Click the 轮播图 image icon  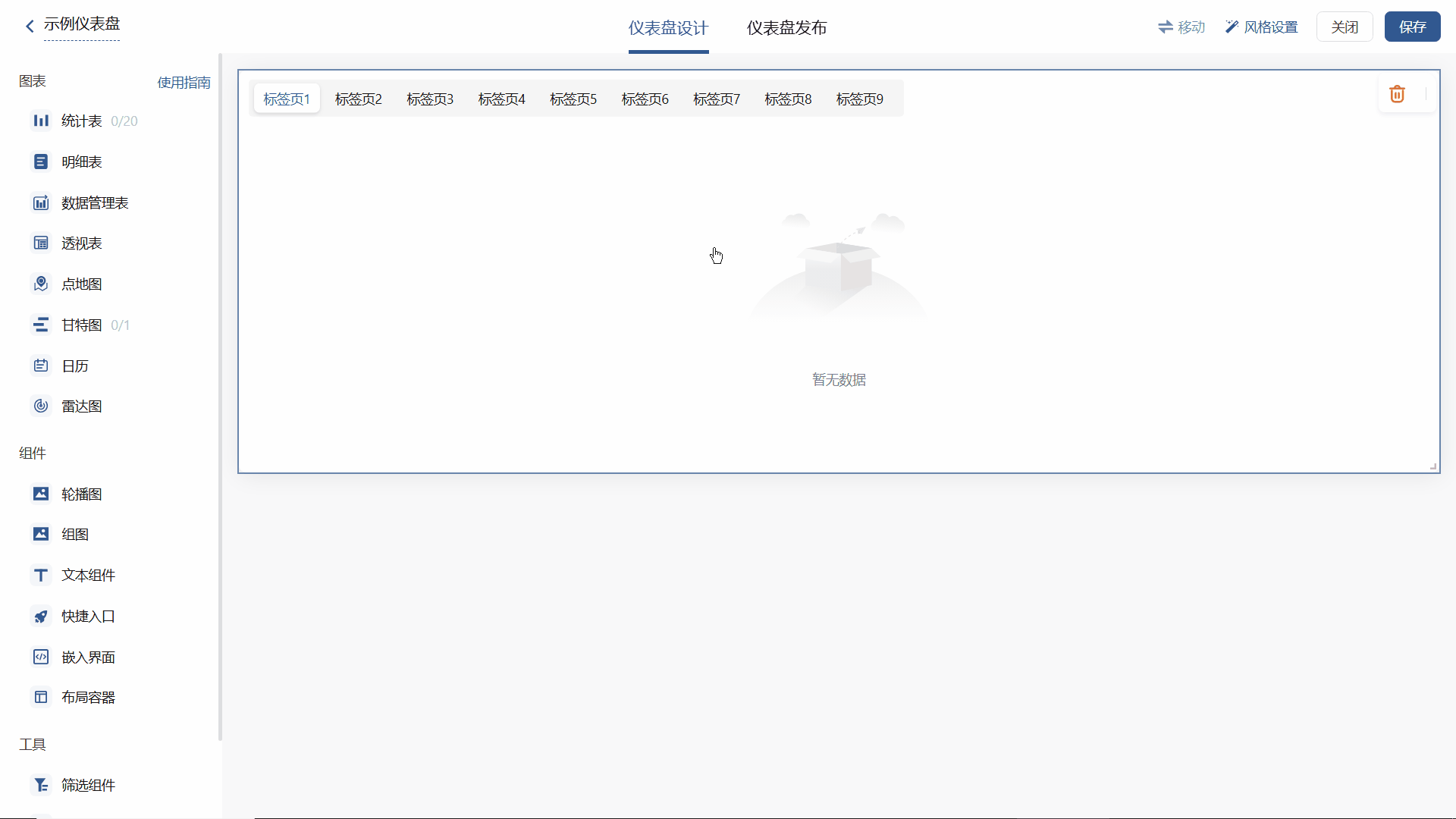click(41, 494)
